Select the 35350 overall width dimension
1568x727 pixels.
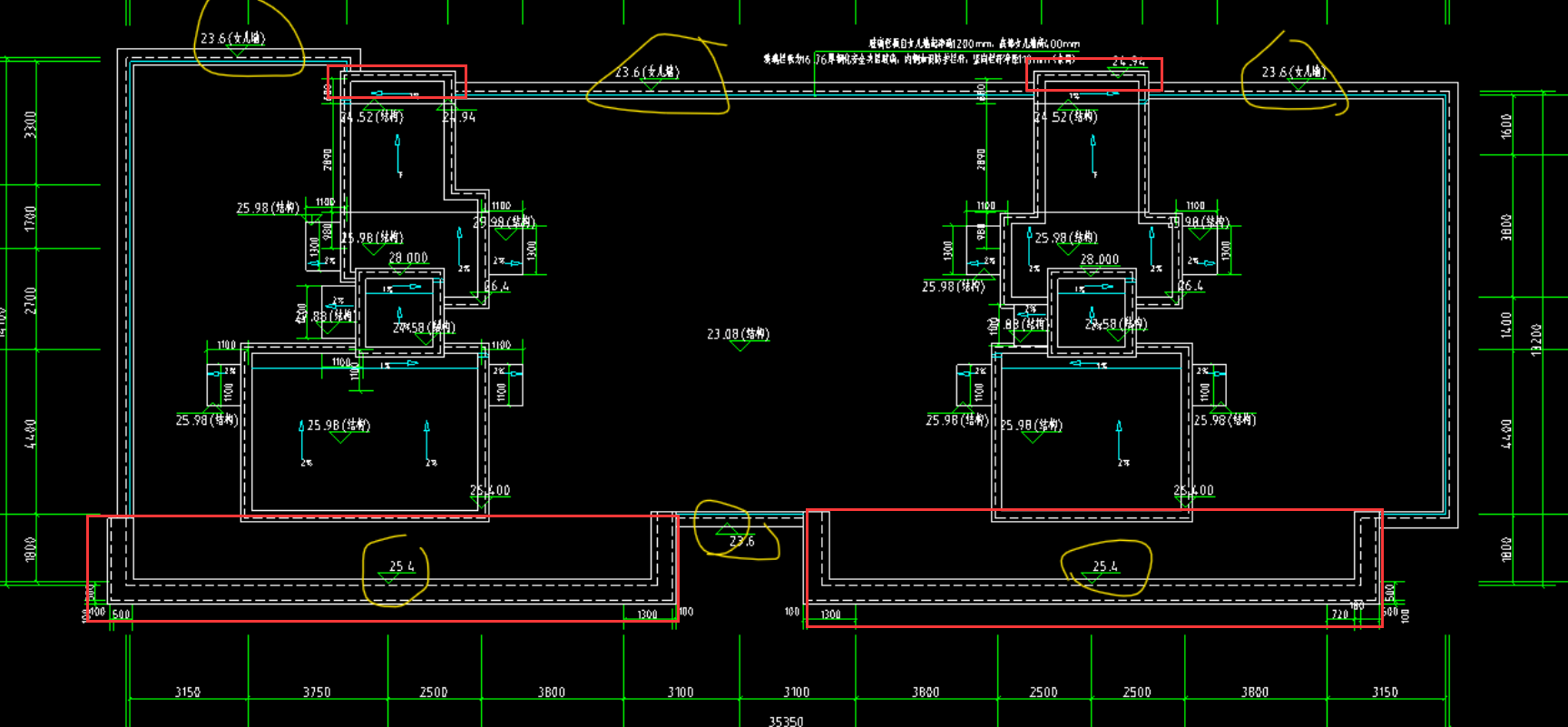click(x=786, y=721)
